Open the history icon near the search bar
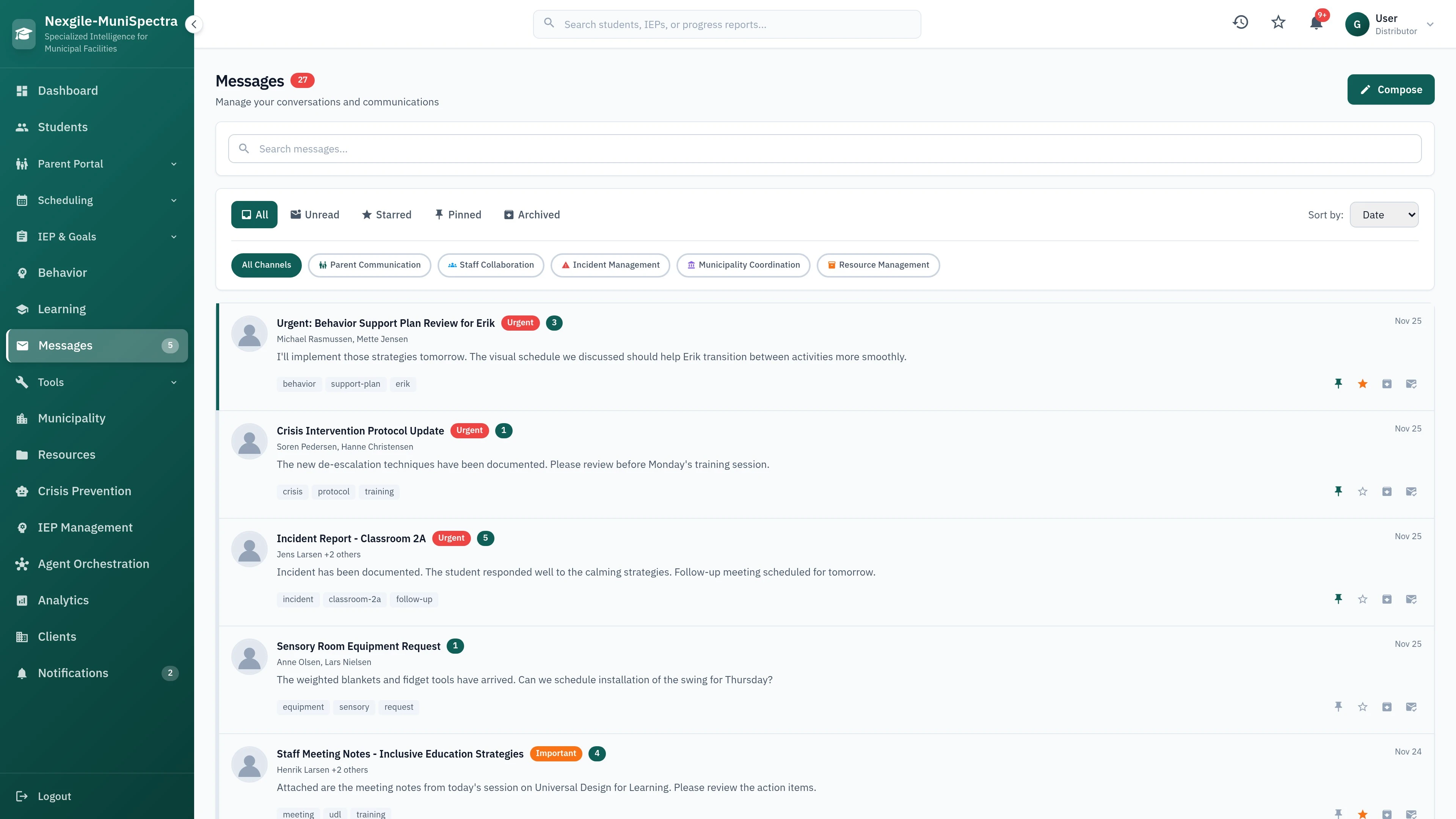This screenshot has height=819, width=1456. [1240, 22]
